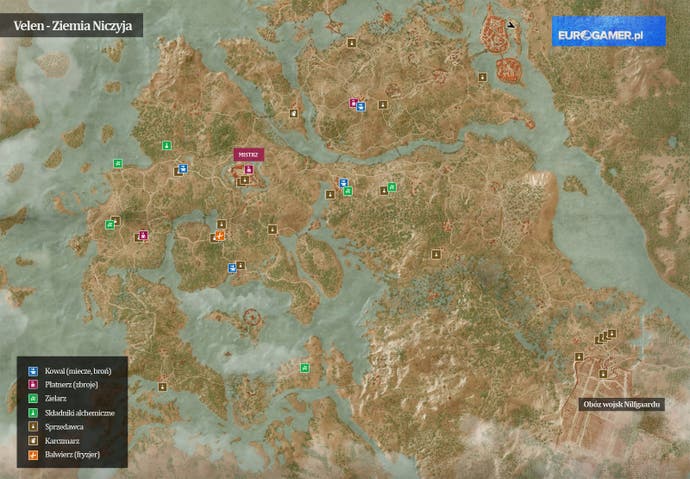Select the lone merchant icon east of the barber
The width and height of the screenshot is (690, 479).
pos(272,229)
